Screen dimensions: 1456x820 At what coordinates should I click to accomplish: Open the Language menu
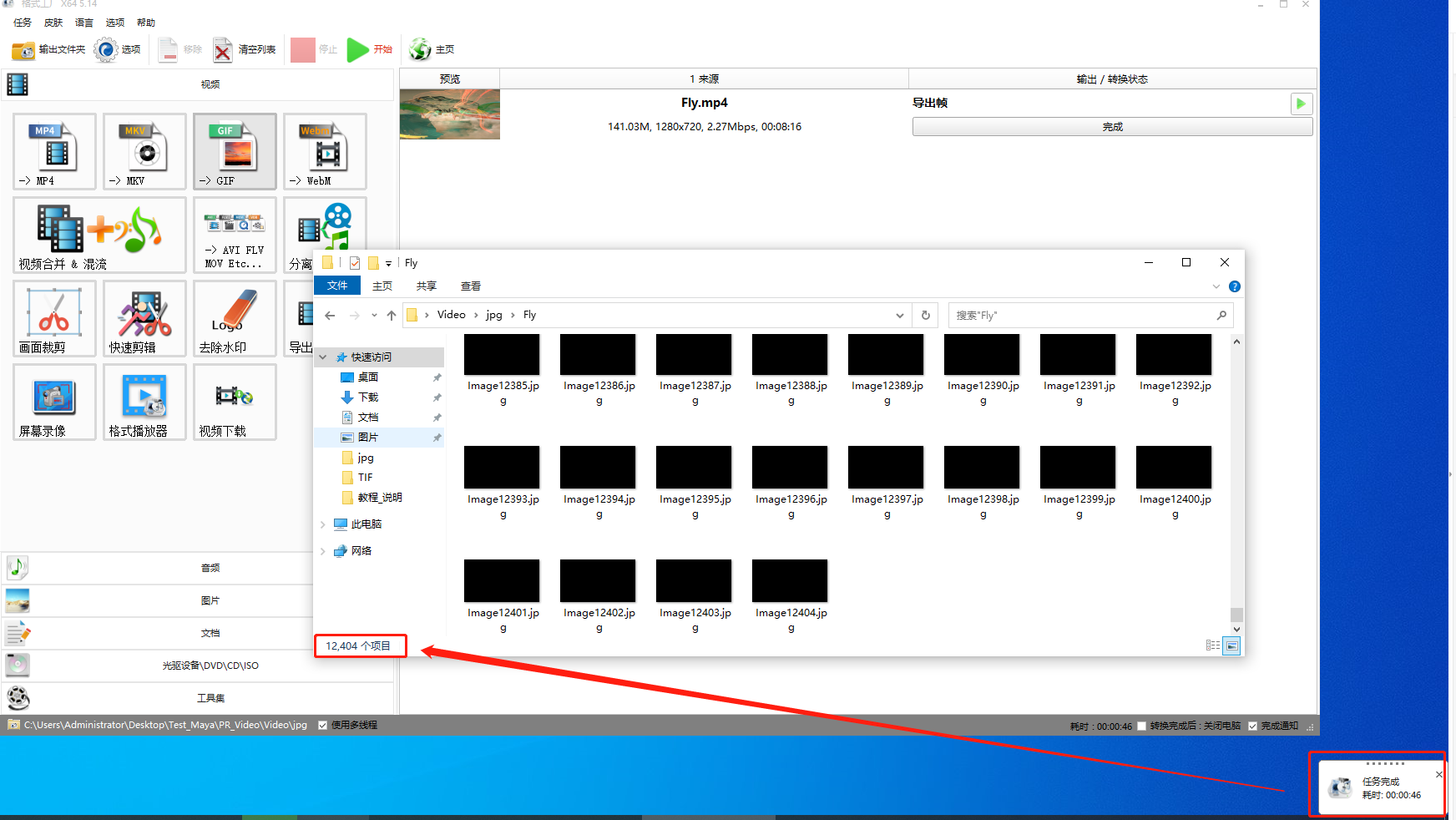(84, 23)
